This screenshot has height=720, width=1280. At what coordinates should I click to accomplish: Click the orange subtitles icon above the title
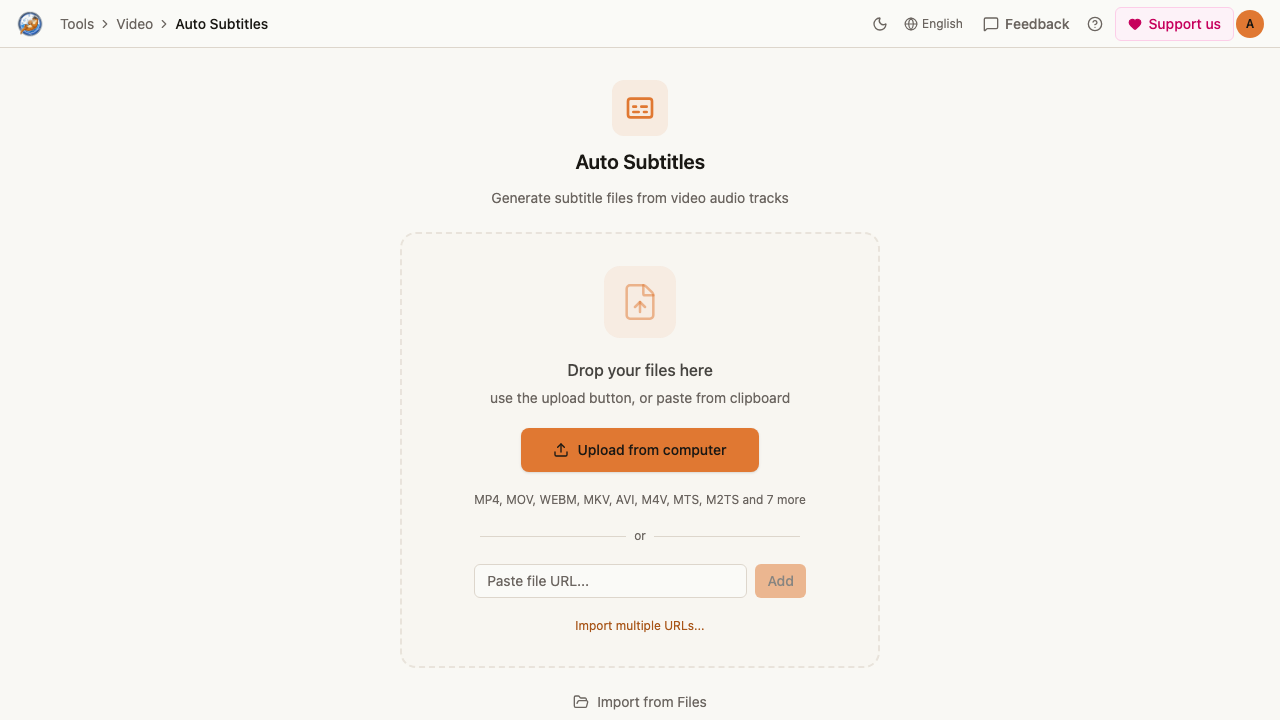[640, 108]
